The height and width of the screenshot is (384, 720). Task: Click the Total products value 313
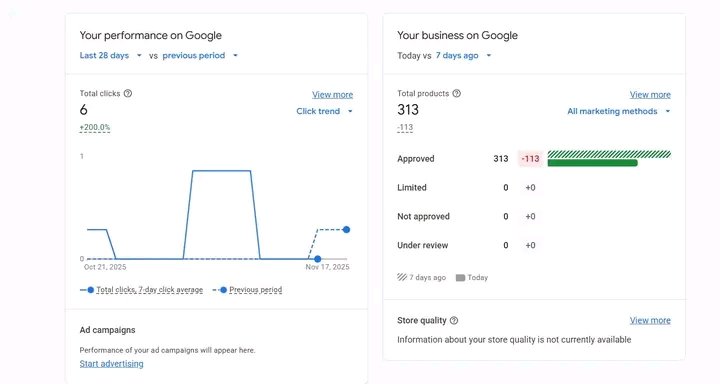pos(408,110)
